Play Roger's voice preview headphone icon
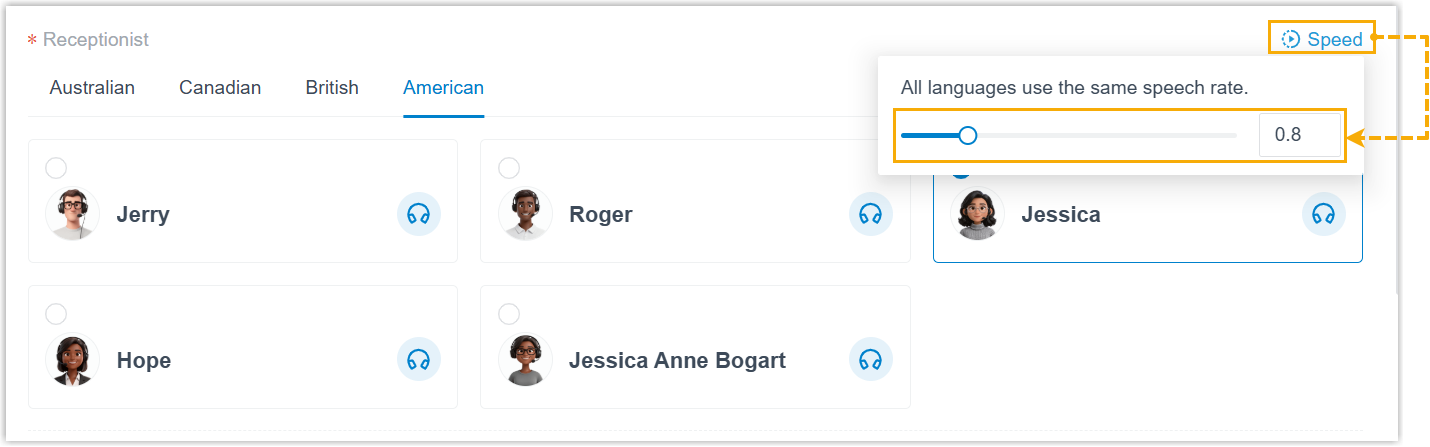 pyautogui.click(x=871, y=214)
